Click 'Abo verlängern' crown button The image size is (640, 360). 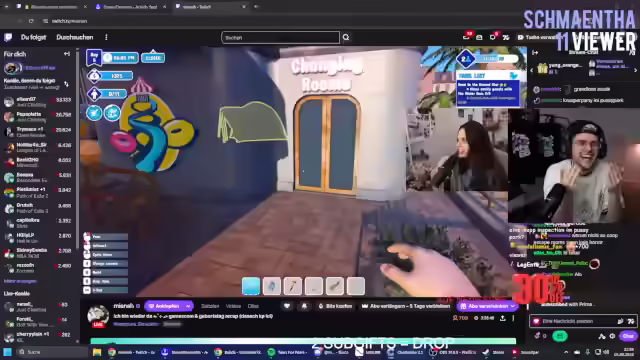(406, 306)
